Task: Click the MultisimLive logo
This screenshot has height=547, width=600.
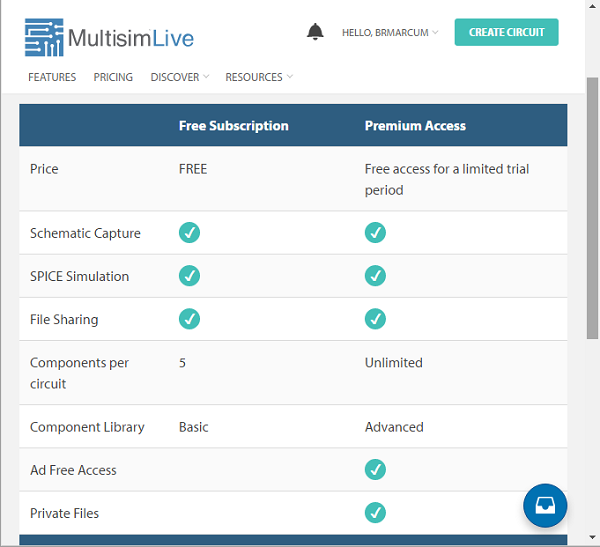Action: coord(109,38)
